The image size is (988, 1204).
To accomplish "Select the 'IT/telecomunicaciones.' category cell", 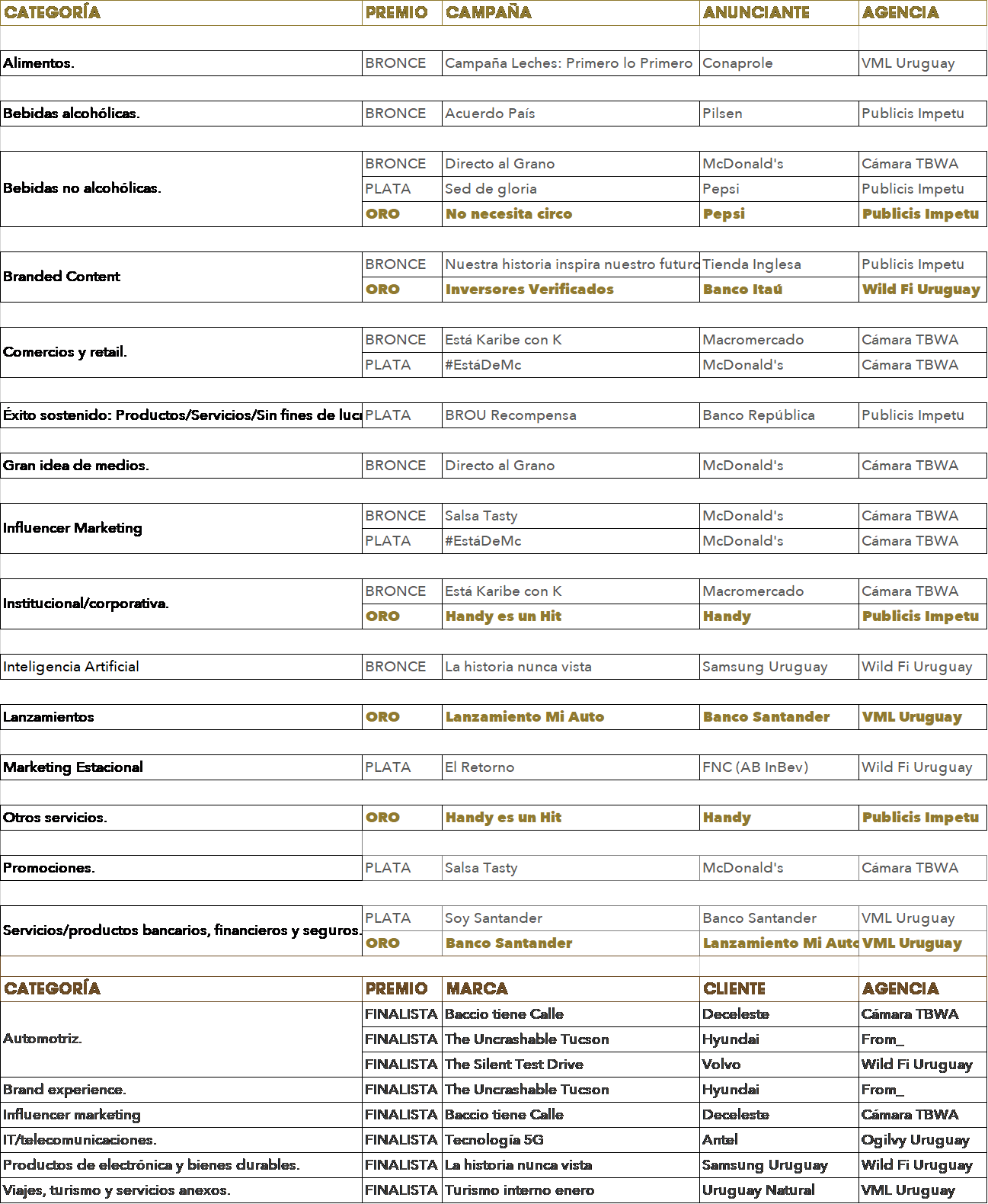I will tap(181, 1140).
